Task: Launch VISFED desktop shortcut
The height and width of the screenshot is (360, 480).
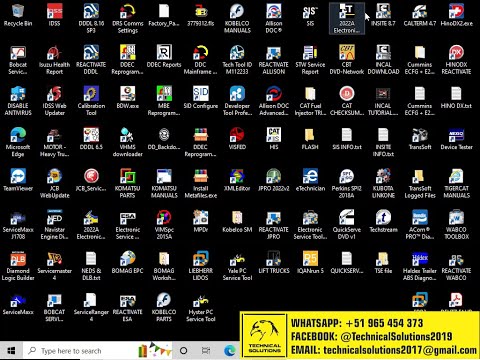Action: tap(237, 139)
